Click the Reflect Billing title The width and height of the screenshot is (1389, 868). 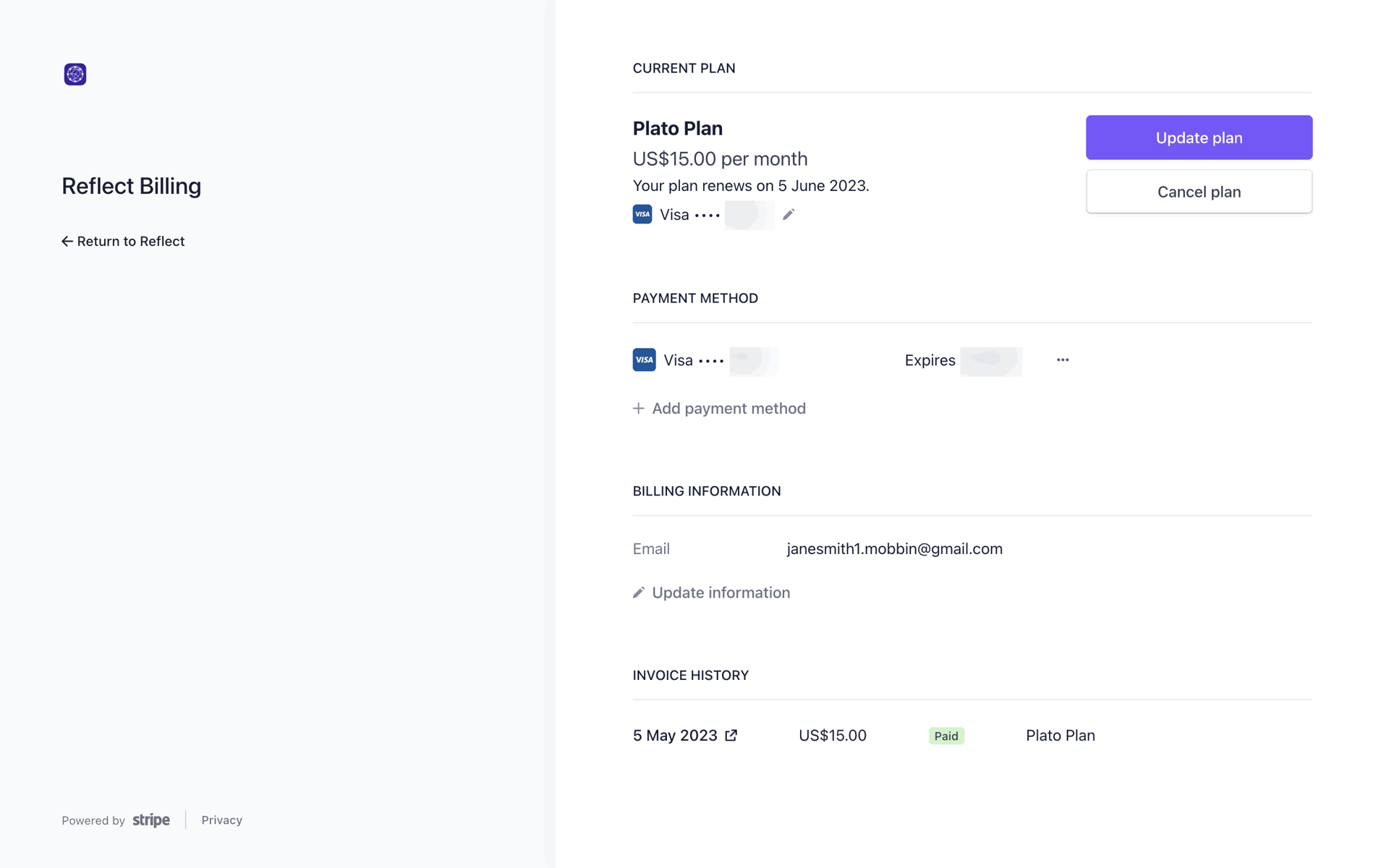[x=131, y=186]
